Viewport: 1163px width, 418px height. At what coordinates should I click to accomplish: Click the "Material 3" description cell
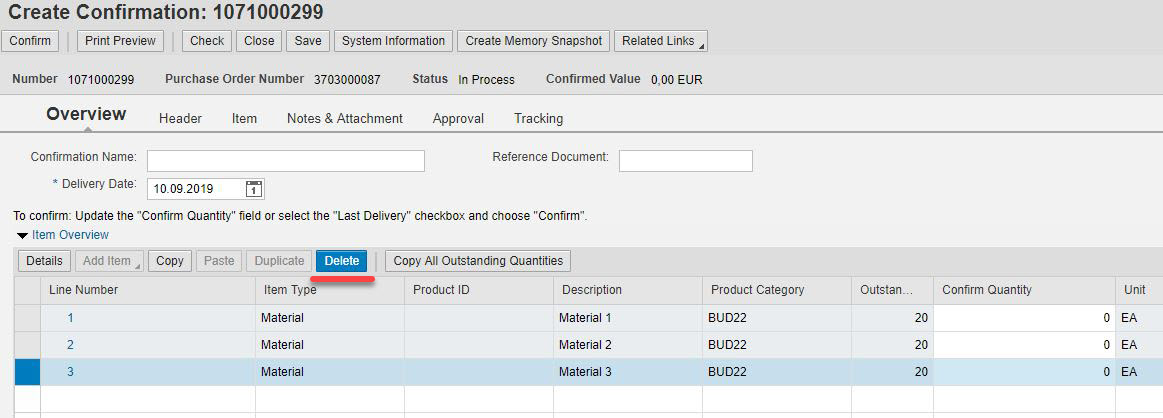click(628, 372)
